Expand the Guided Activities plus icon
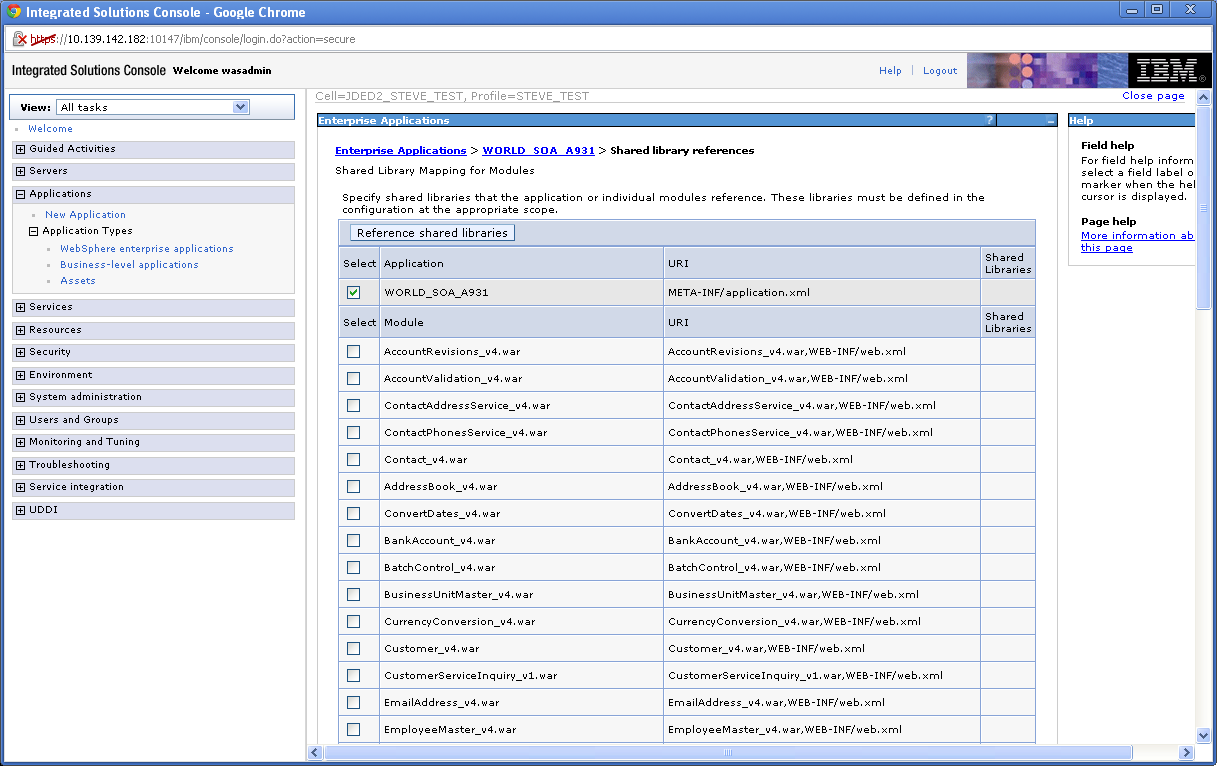Viewport: 1217px width, 766px height. 20,149
